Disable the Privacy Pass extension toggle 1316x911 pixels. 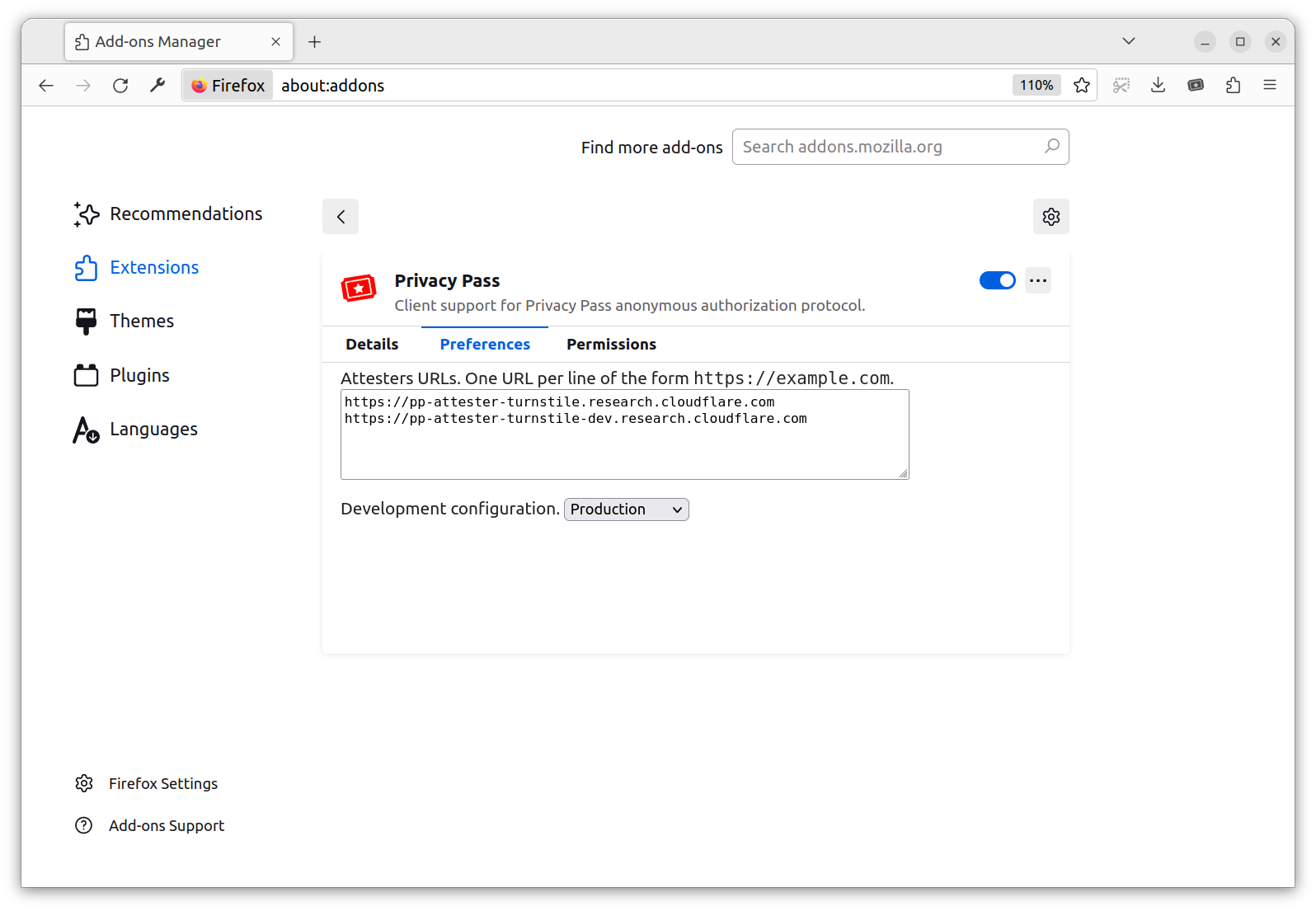998,280
